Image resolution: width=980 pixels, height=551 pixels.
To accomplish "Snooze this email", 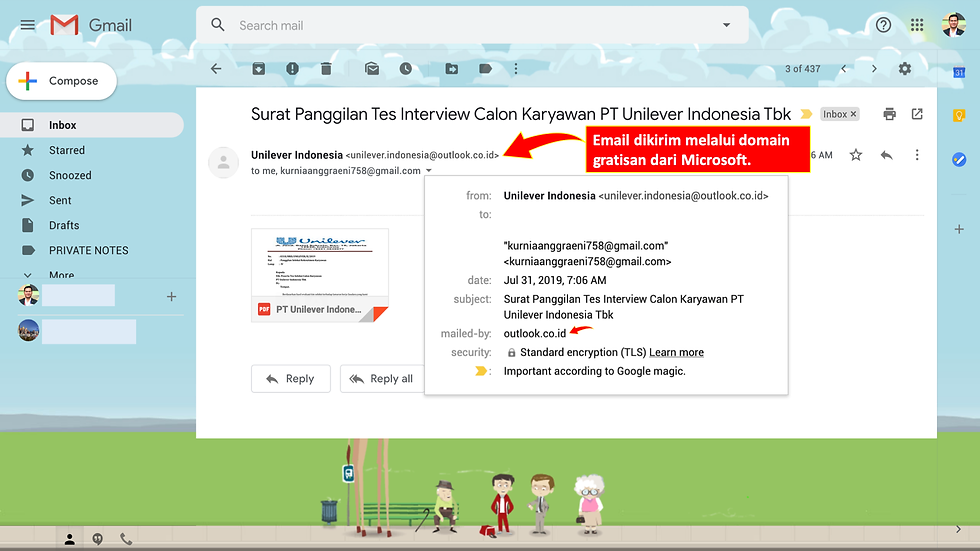I will tap(406, 69).
